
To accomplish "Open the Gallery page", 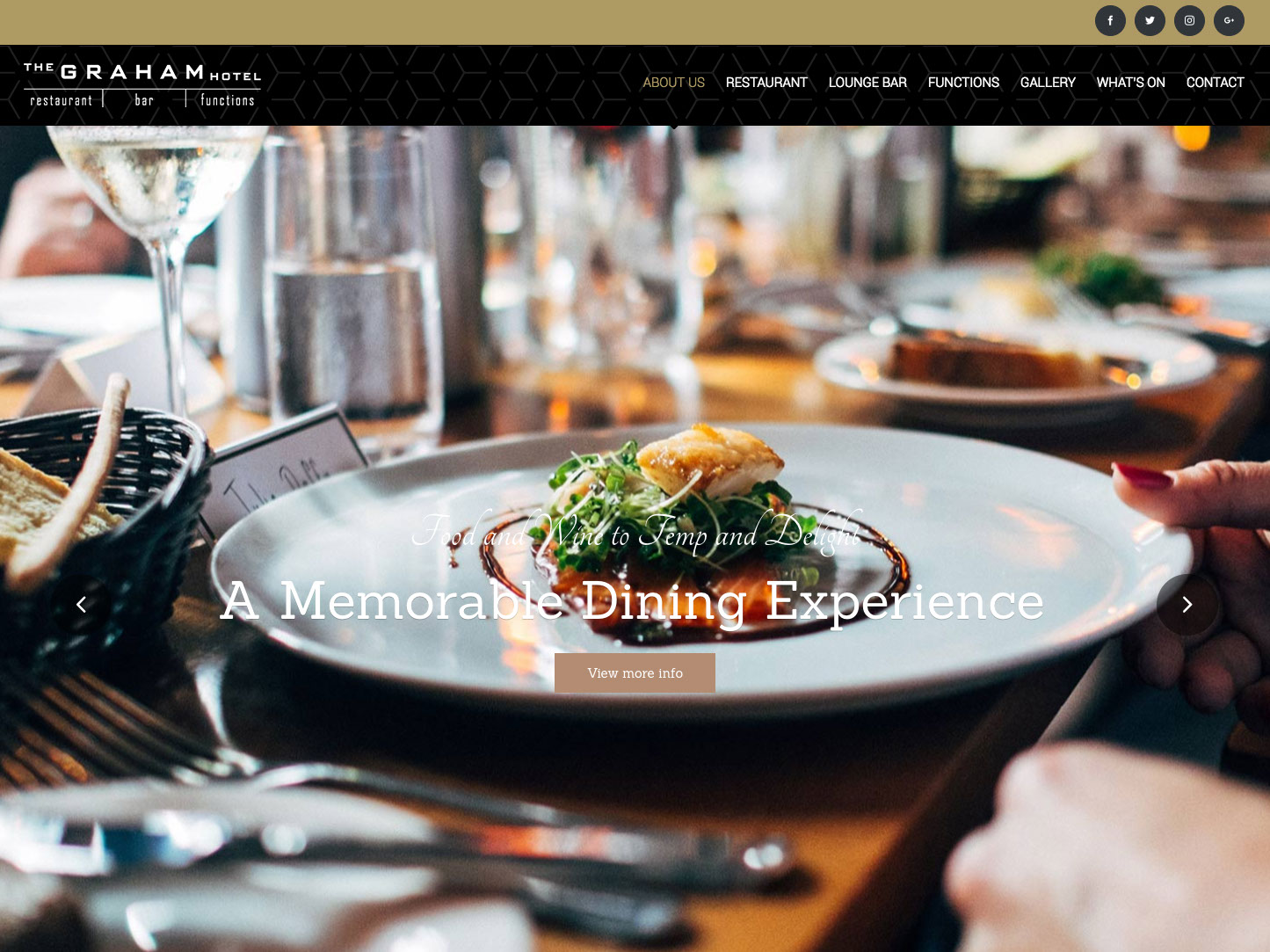I will [1048, 83].
